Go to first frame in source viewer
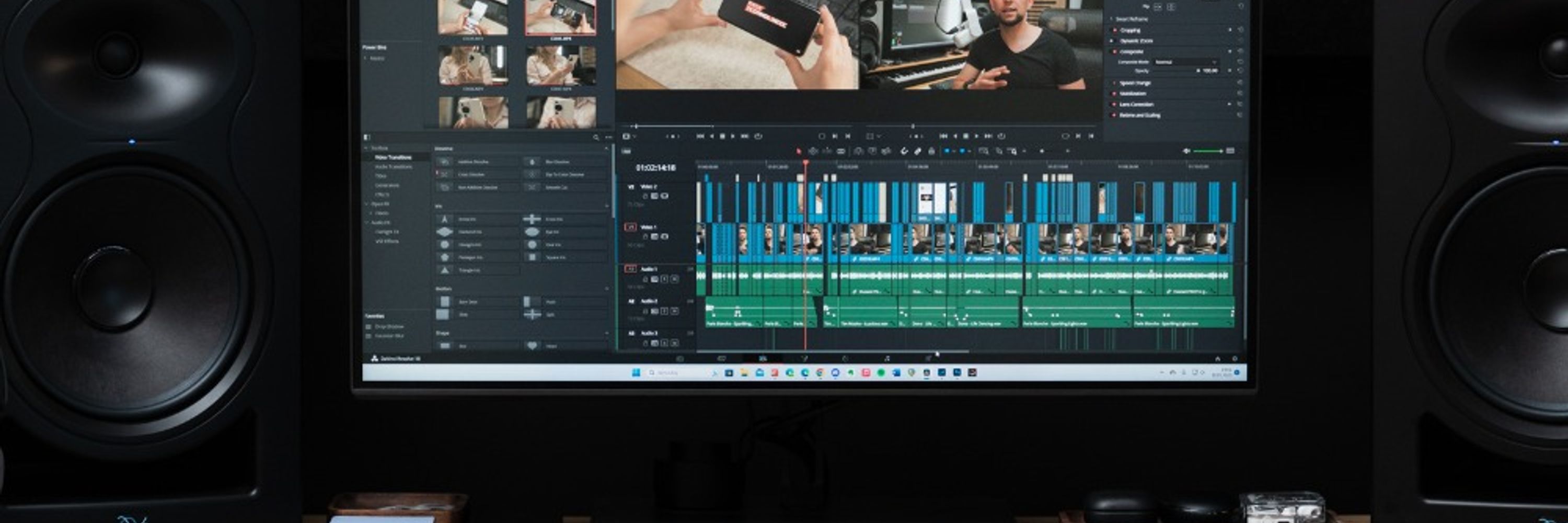1568x523 pixels. pos(700,137)
